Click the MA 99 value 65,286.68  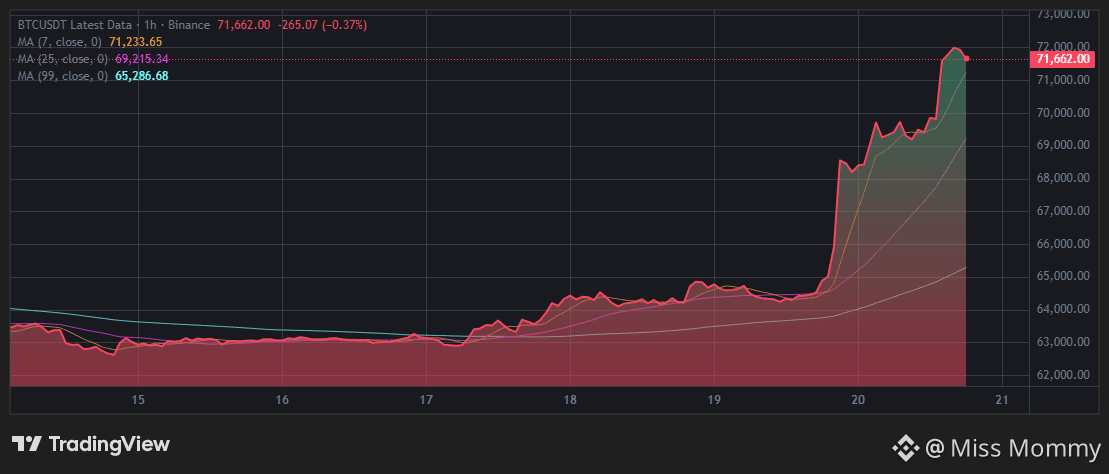(141, 76)
